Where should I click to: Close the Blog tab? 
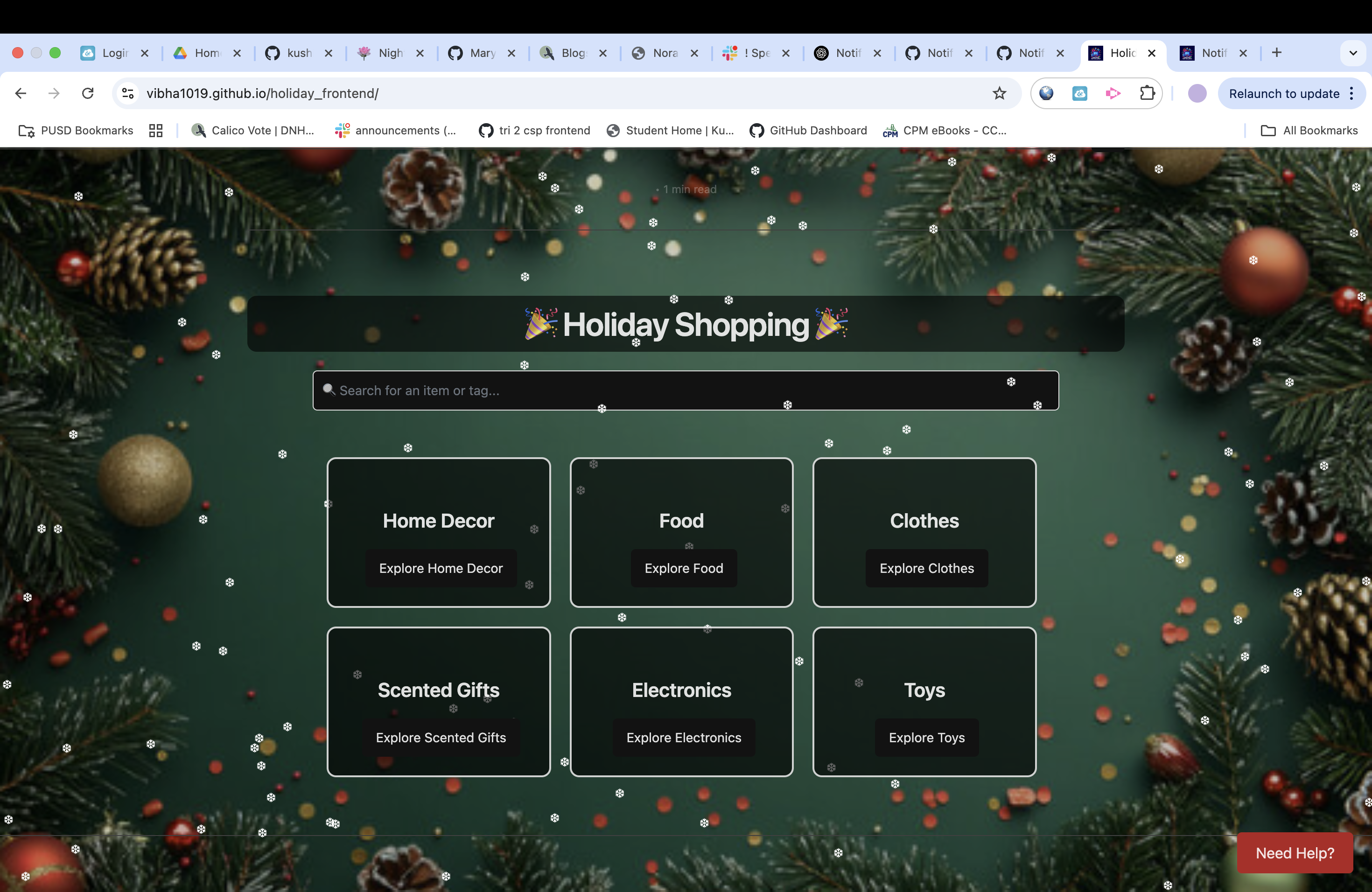603,53
